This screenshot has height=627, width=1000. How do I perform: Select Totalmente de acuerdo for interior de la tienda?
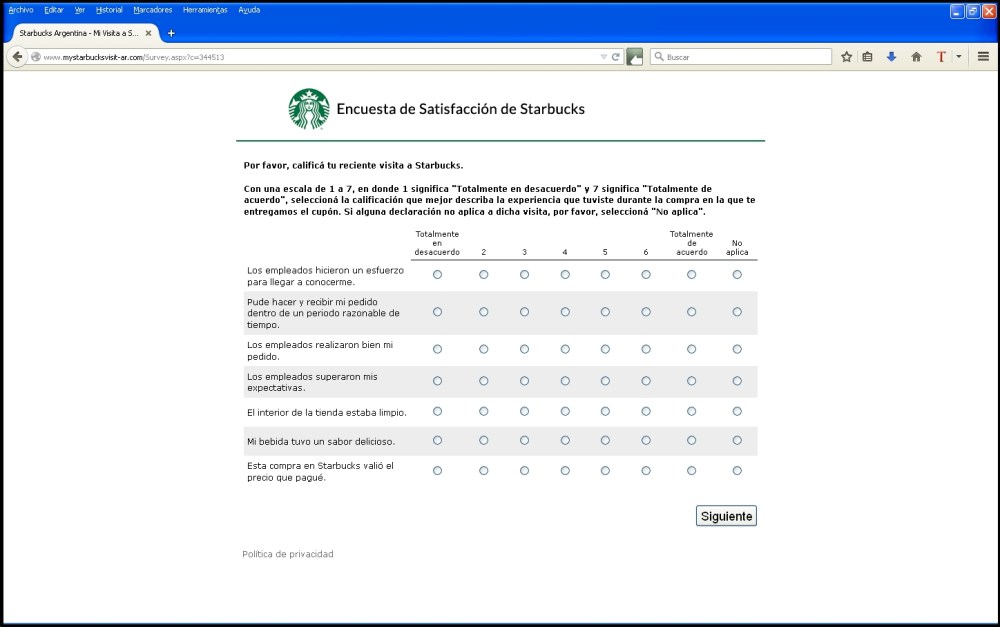pyautogui.click(x=691, y=411)
